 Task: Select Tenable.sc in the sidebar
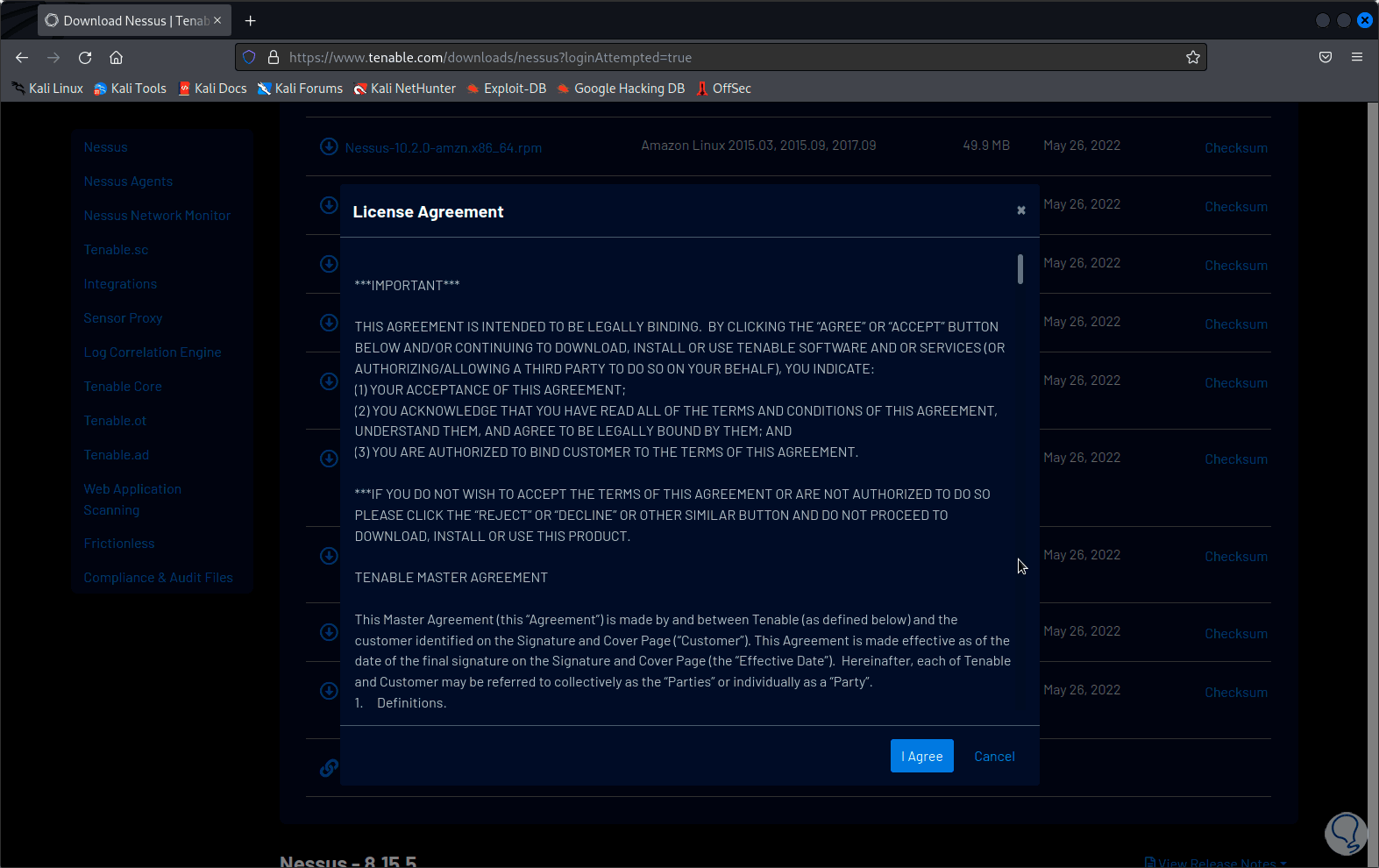point(116,250)
